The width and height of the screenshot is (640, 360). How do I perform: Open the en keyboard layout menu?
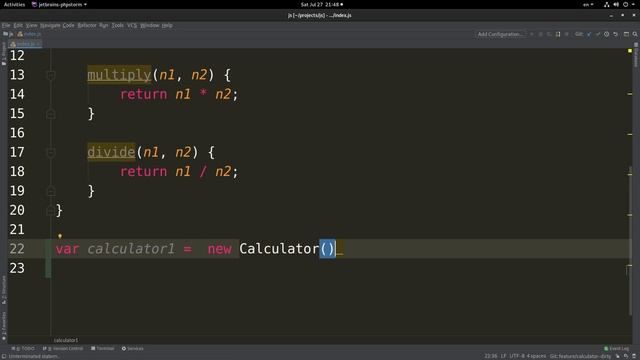point(588,4)
